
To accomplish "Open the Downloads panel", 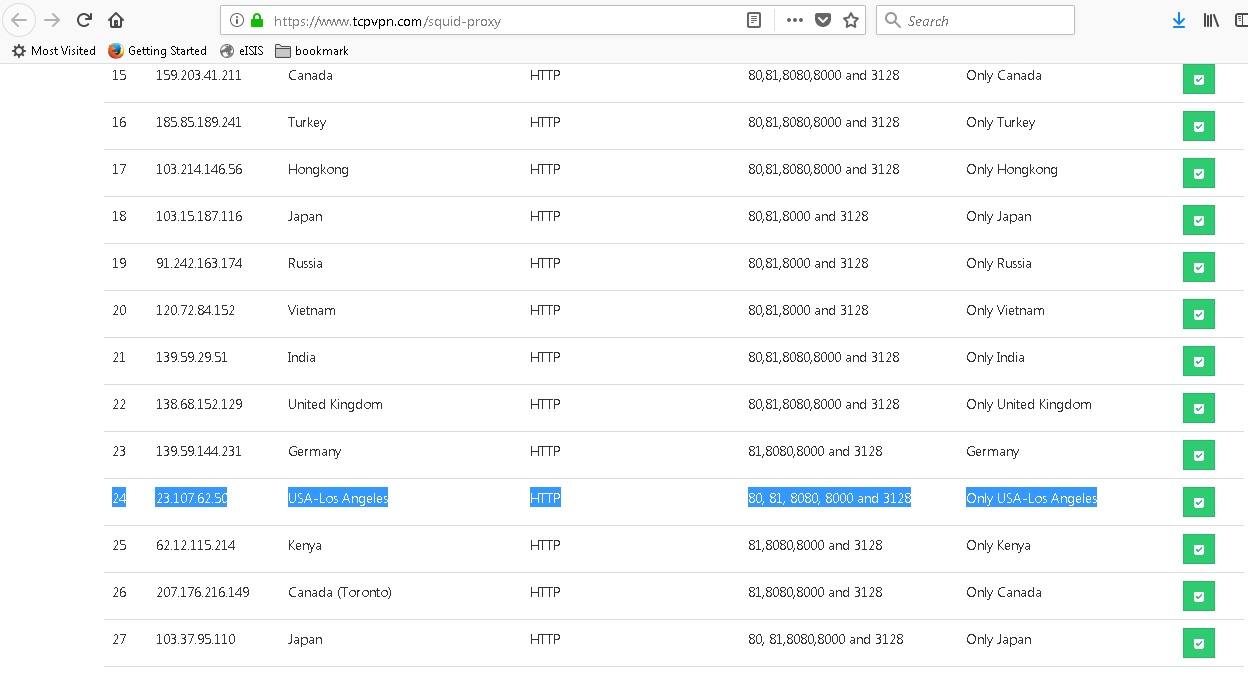I will 1179,20.
